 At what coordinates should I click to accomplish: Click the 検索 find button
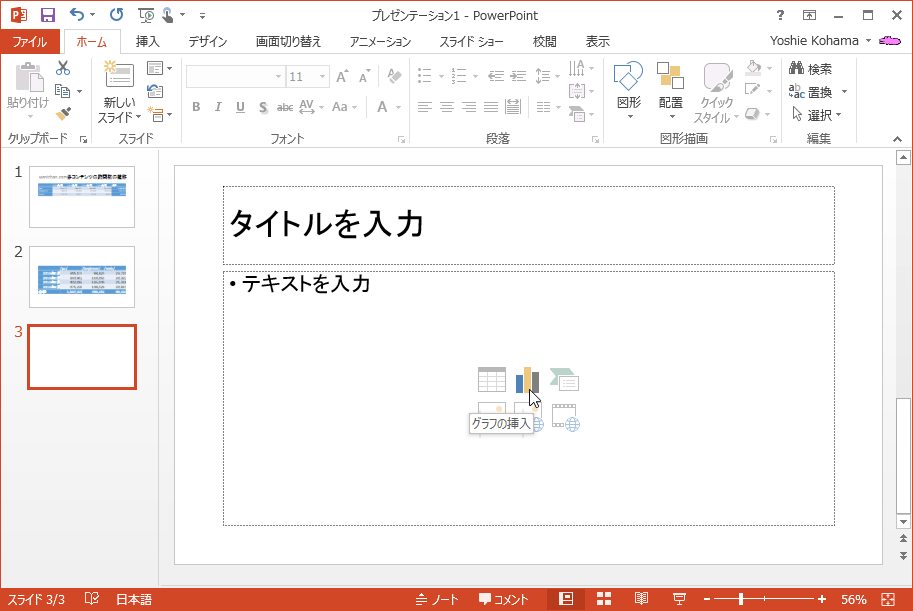(x=811, y=69)
